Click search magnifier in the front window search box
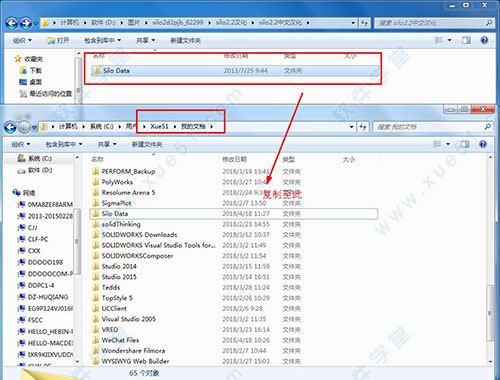Viewport: 500px width, 380px height. 487,127
